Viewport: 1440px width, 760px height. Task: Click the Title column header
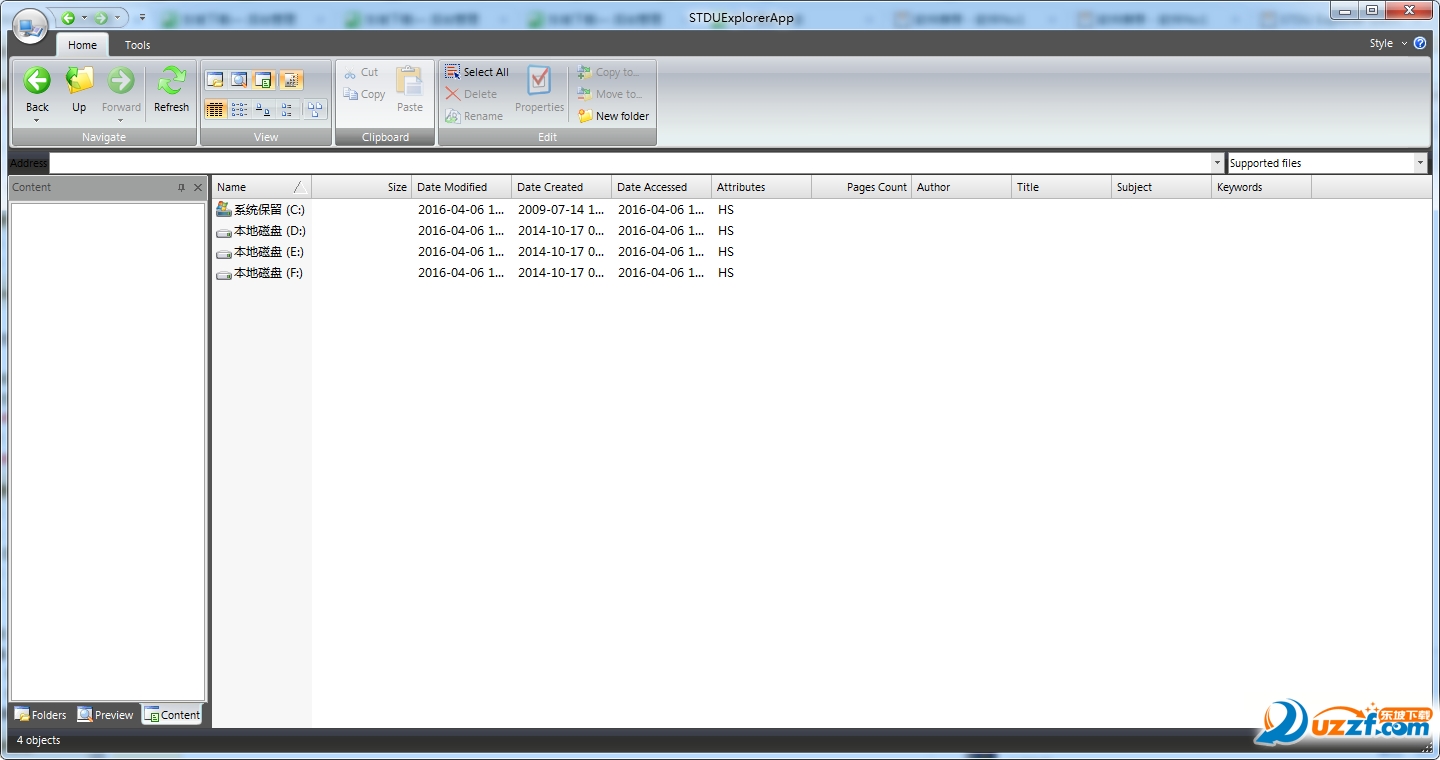tap(1062, 187)
